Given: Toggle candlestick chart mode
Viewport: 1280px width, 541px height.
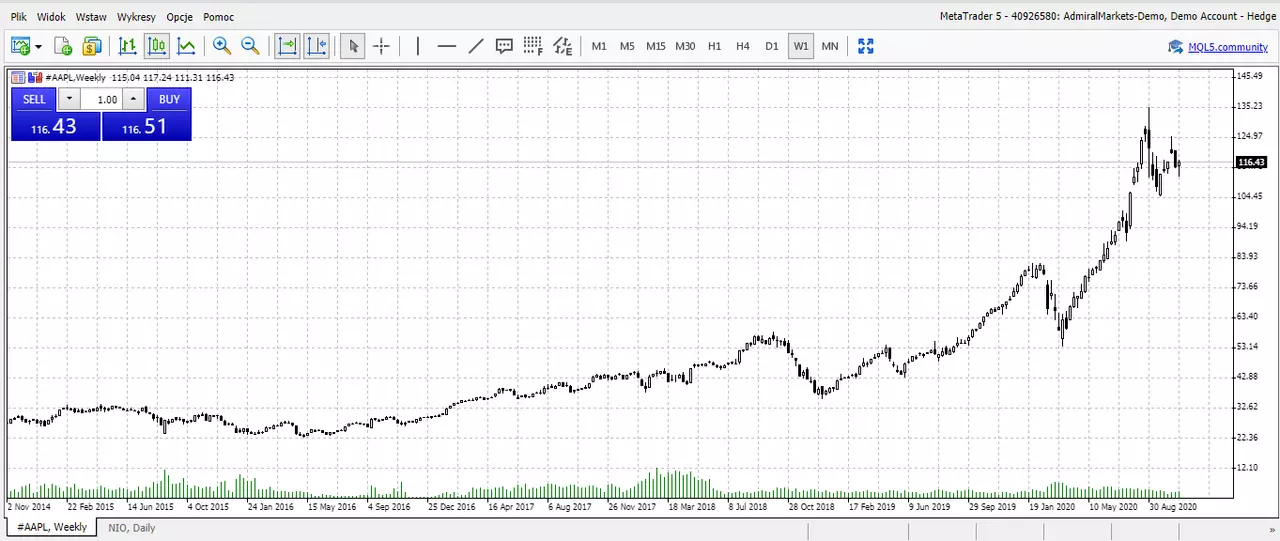Looking at the screenshot, I should 157,46.
